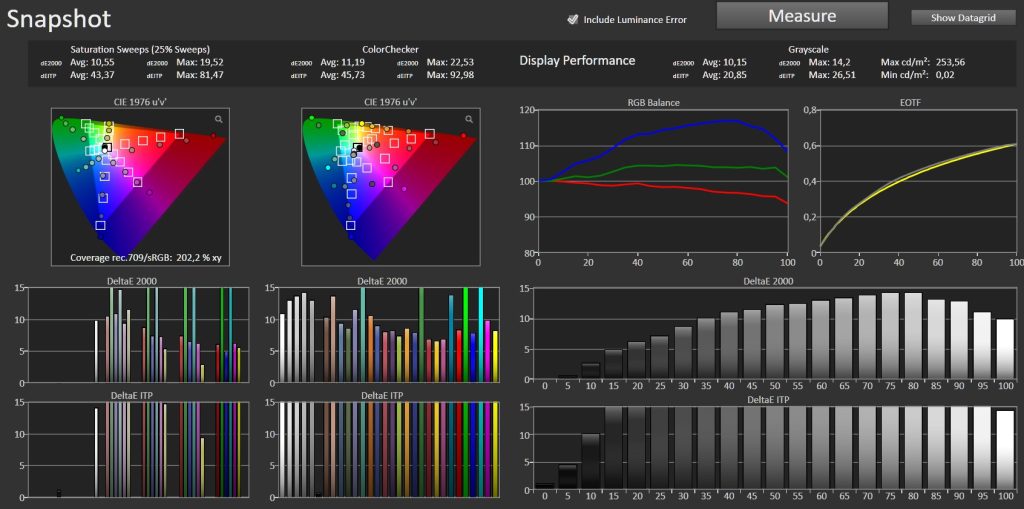Click the bright green bar in ColorChecker DeltaE 2000

465,335
